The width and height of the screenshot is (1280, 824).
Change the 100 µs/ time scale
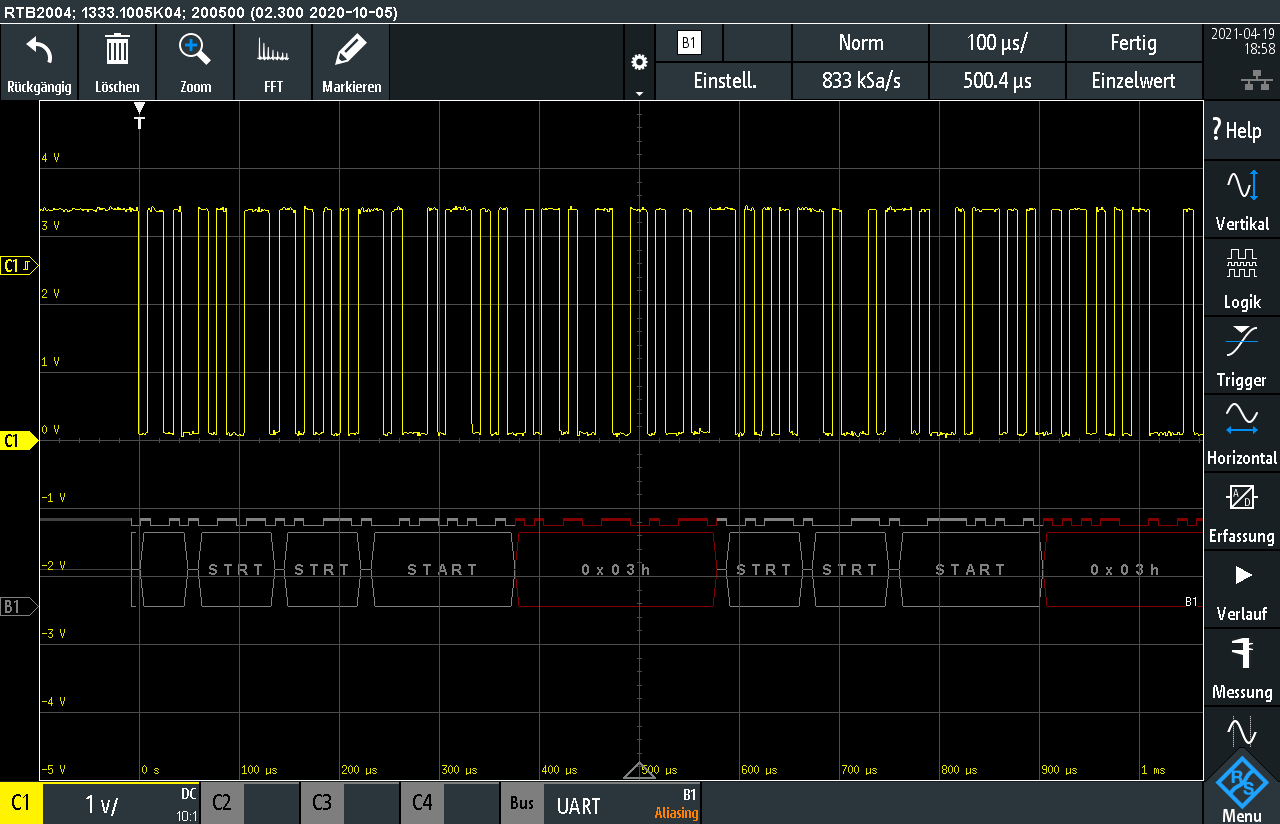coord(997,43)
